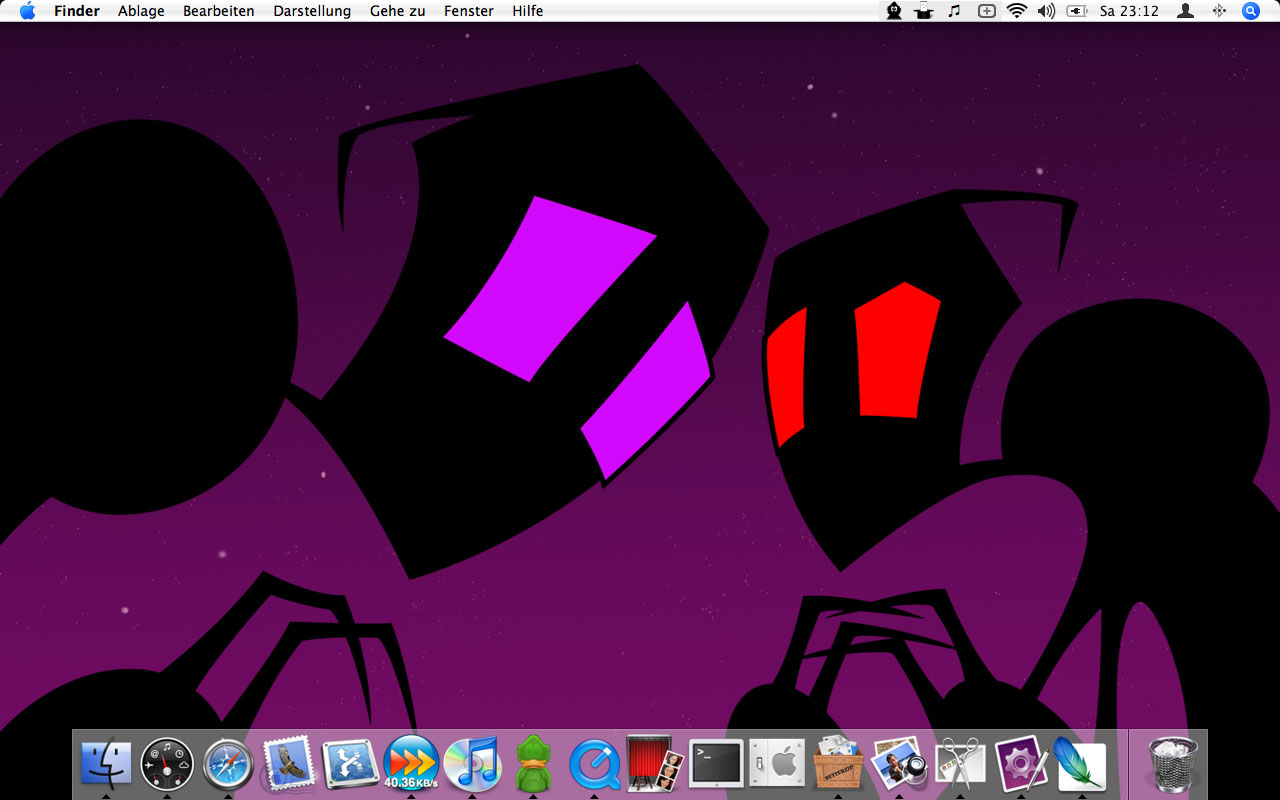Launch Dashboard from the dock
This screenshot has height=800, width=1280.
point(167,765)
